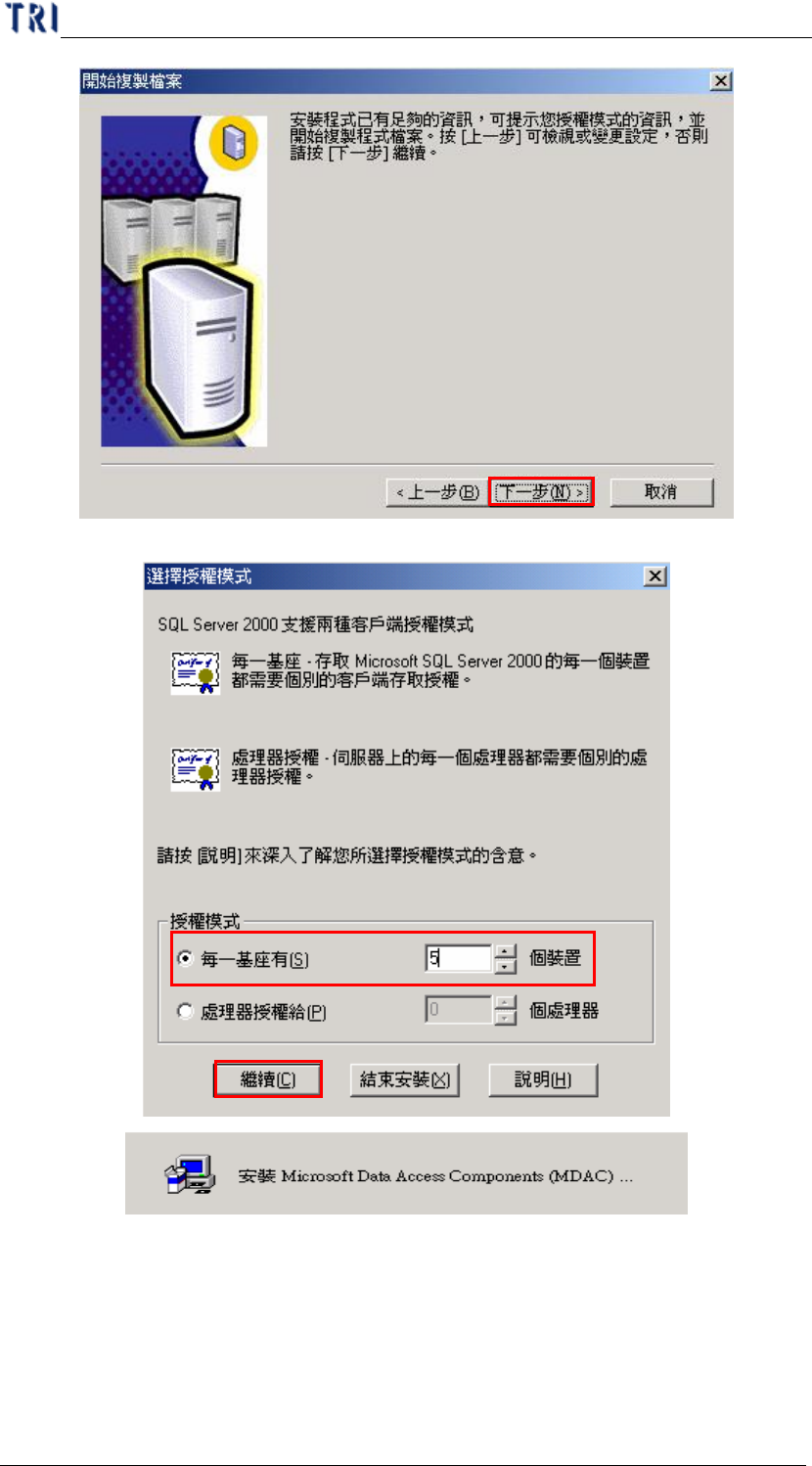Click the device count input field
This screenshot has height=1466, width=812.
pyautogui.click(x=458, y=959)
